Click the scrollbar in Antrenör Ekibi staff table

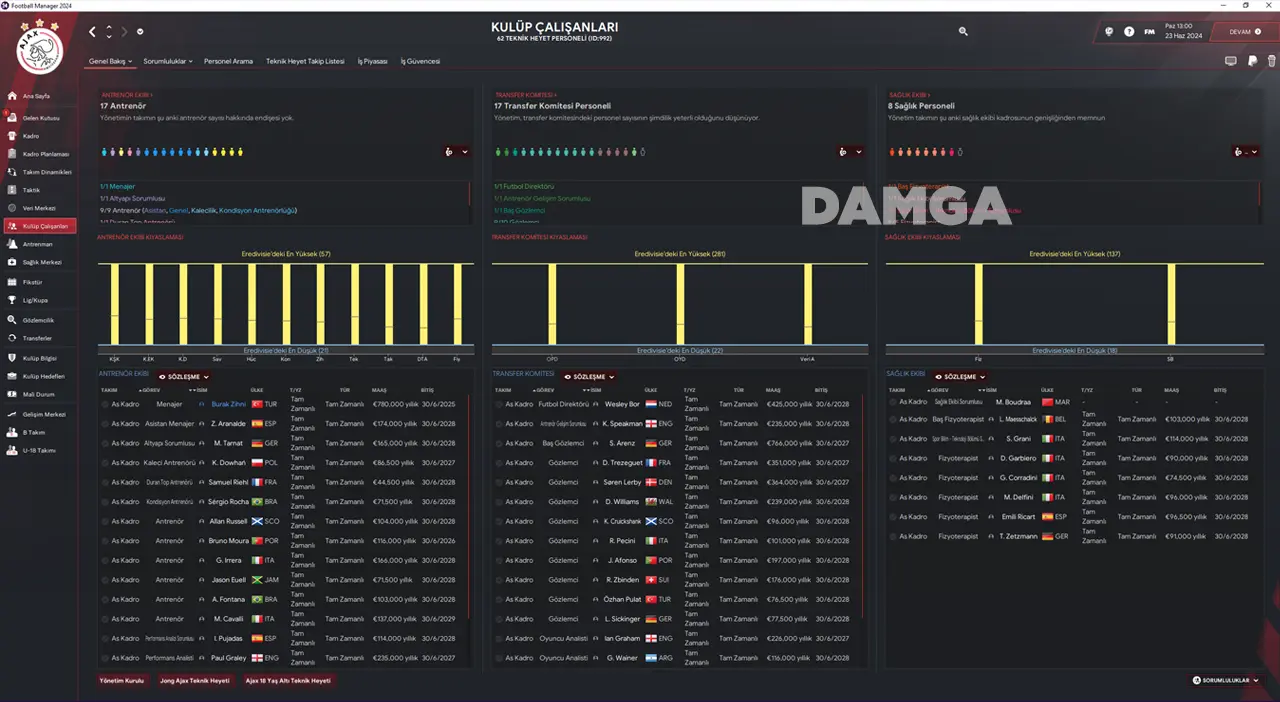469,500
